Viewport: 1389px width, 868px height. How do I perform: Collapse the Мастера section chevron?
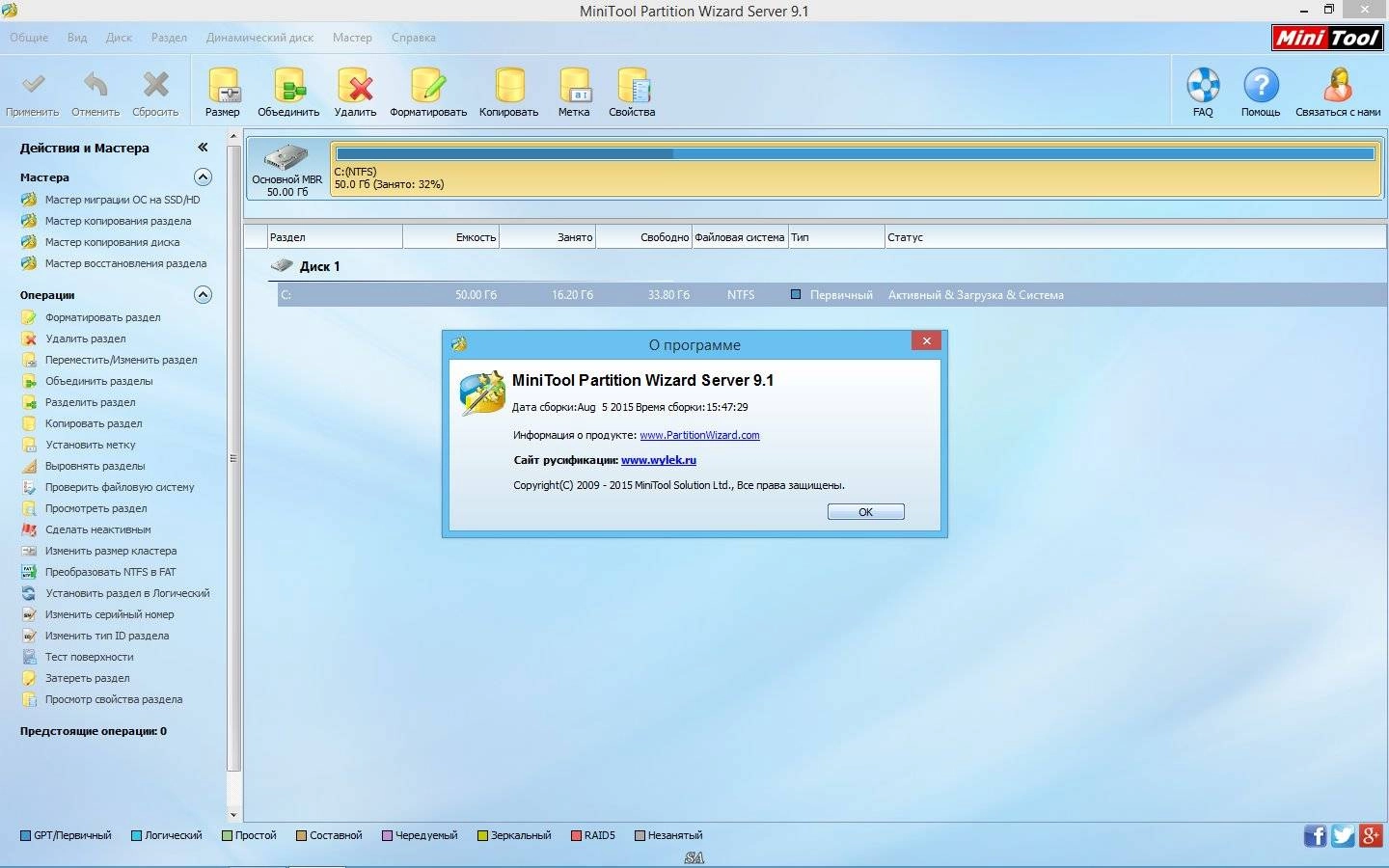pyautogui.click(x=203, y=176)
